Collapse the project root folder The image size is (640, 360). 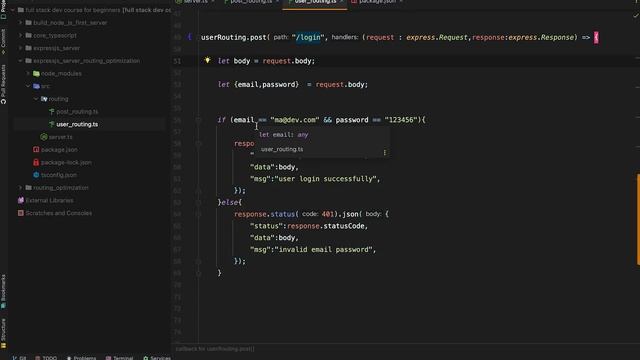click(x=13, y=10)
